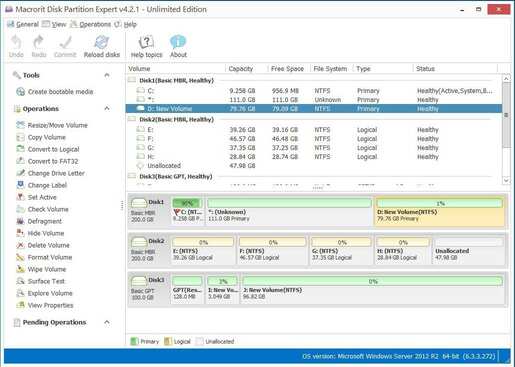The height and width of the screenshot is (367, 515).
Task: Click the Commit checkmark icon
Action: tap(65, 46)
